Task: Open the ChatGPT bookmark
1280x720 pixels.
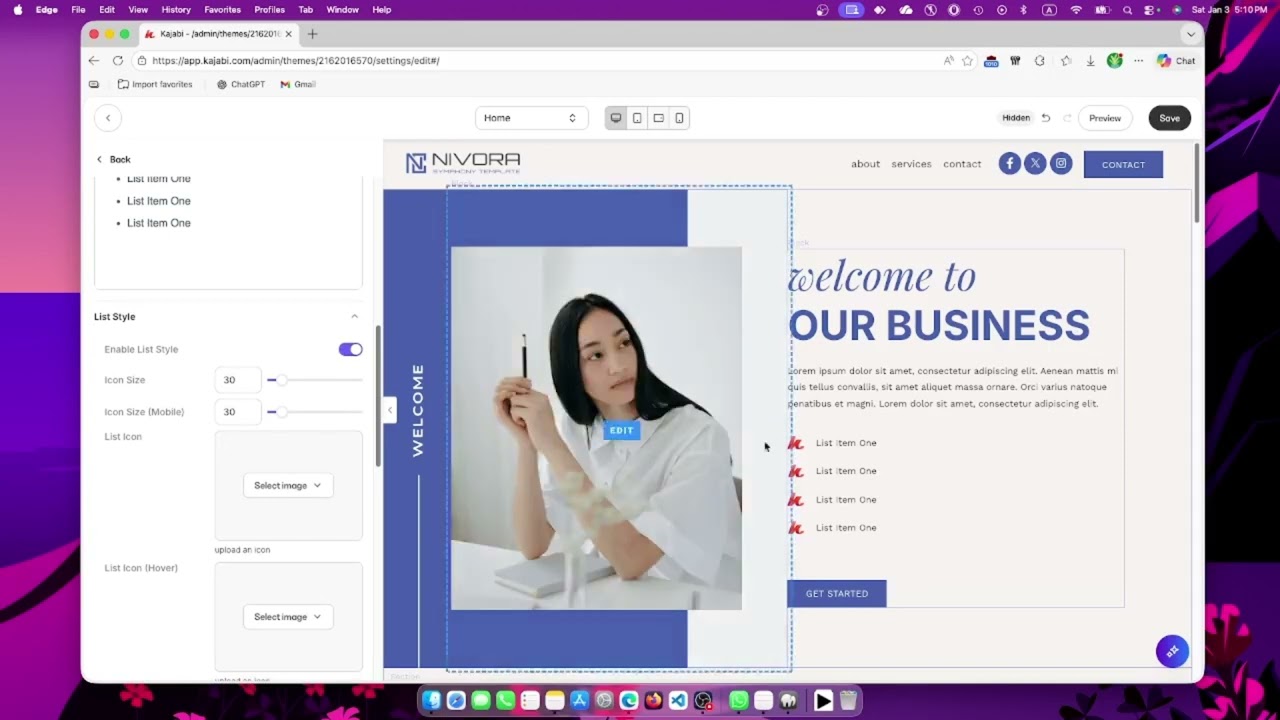Action: pyautogui.click(x=241, y=85)
